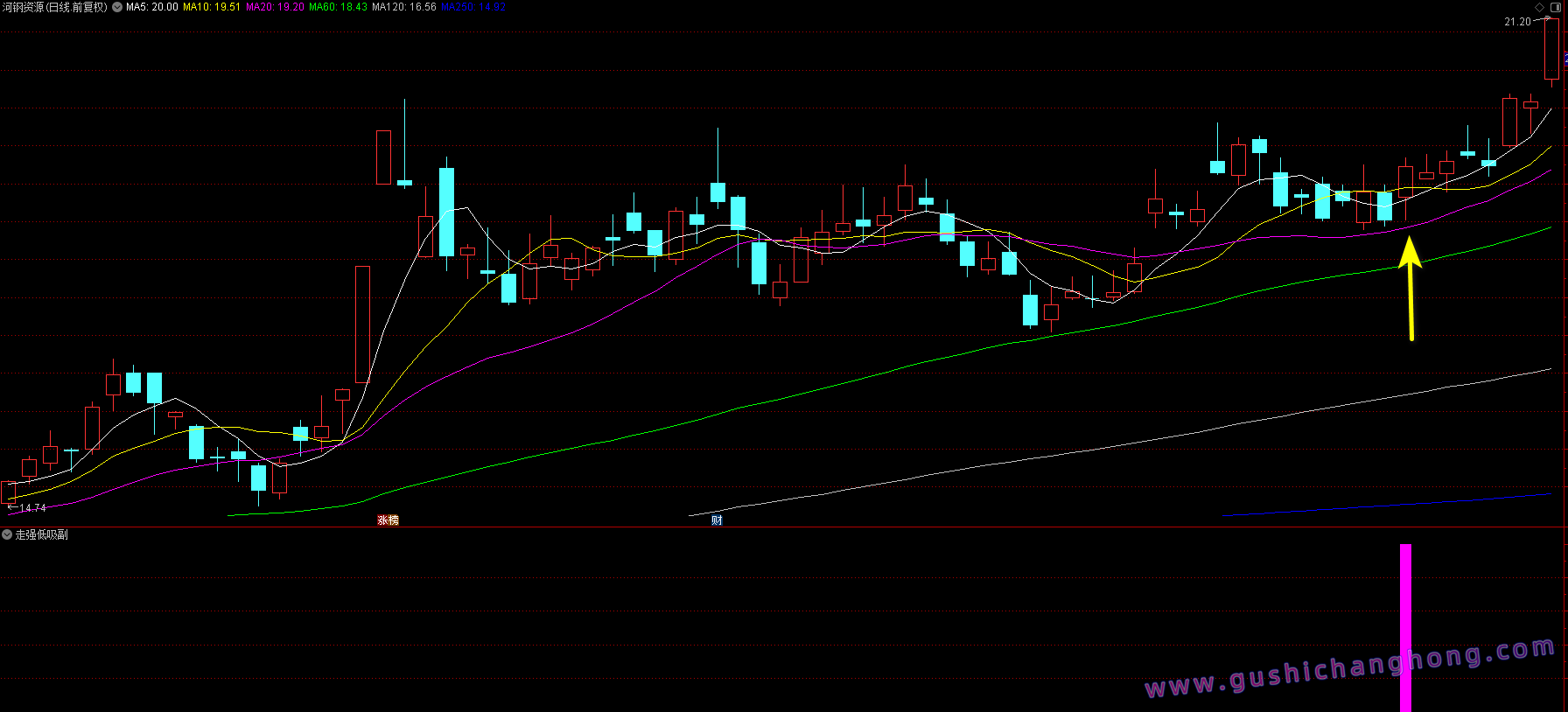The image size is (1568, 712).
Task: Click the 走强低吸副 indicator name
Action: pyautogui.click(x=41, y=534)
